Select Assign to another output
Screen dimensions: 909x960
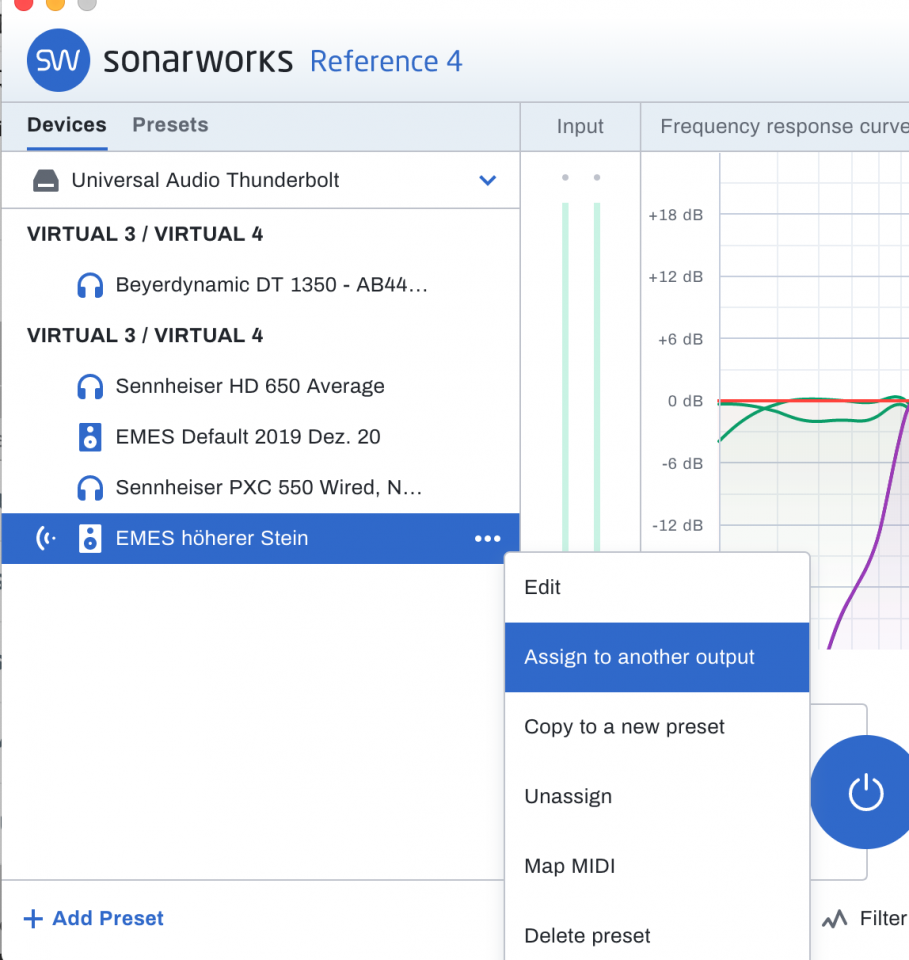click(657, 658)
